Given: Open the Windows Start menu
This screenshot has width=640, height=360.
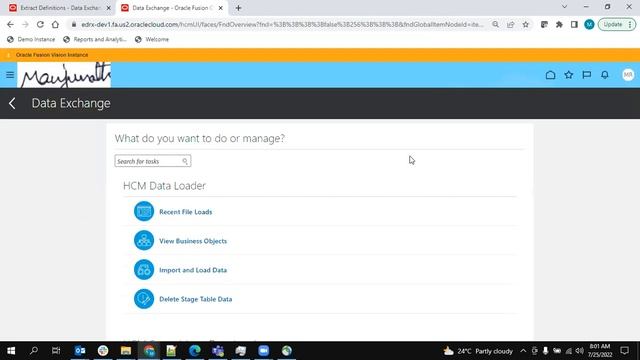Looking at the screenshot, I should pos(11,351).
